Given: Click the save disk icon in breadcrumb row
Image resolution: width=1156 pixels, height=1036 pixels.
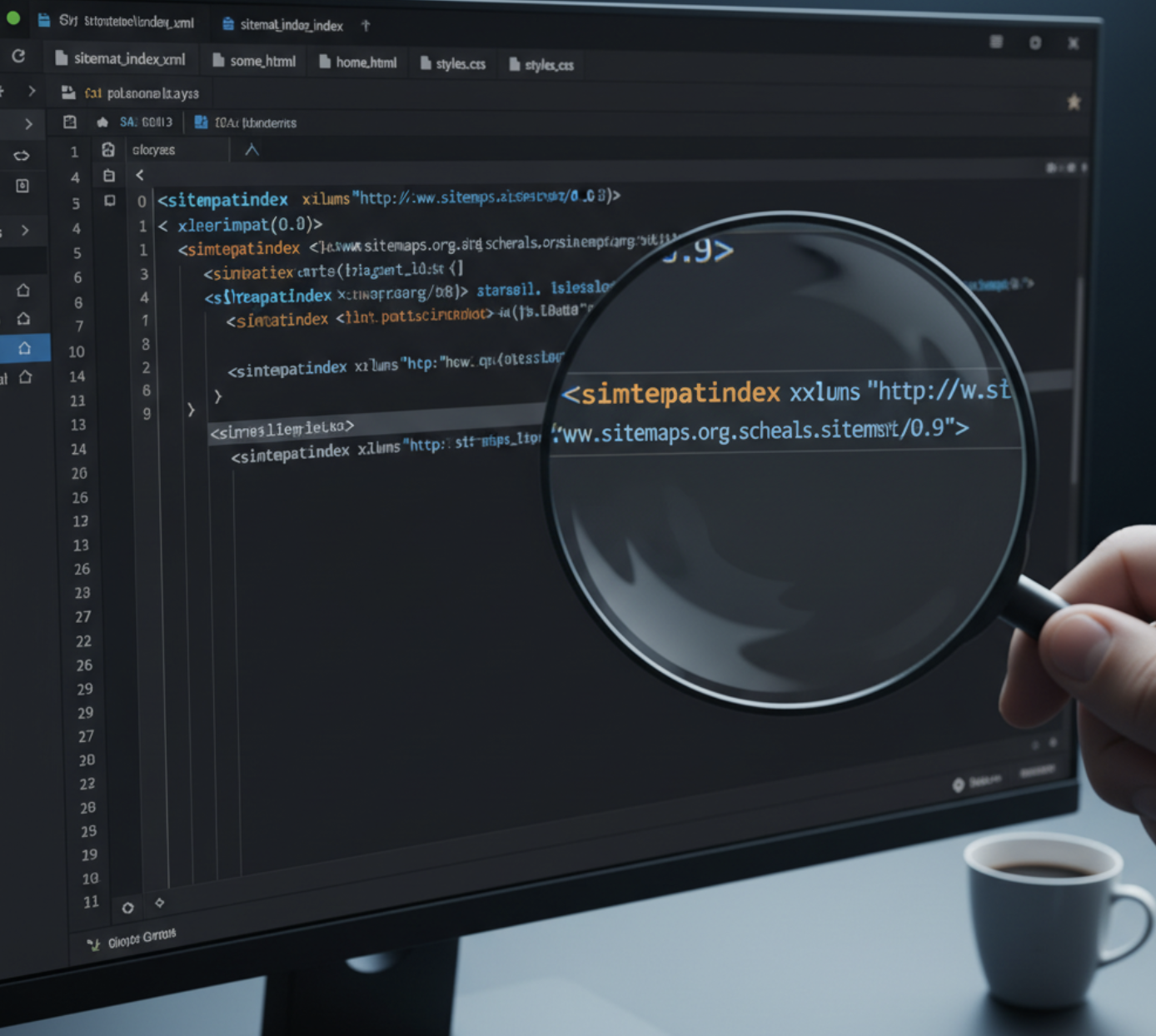Looking at the screenshot, I should pos(70,122).
